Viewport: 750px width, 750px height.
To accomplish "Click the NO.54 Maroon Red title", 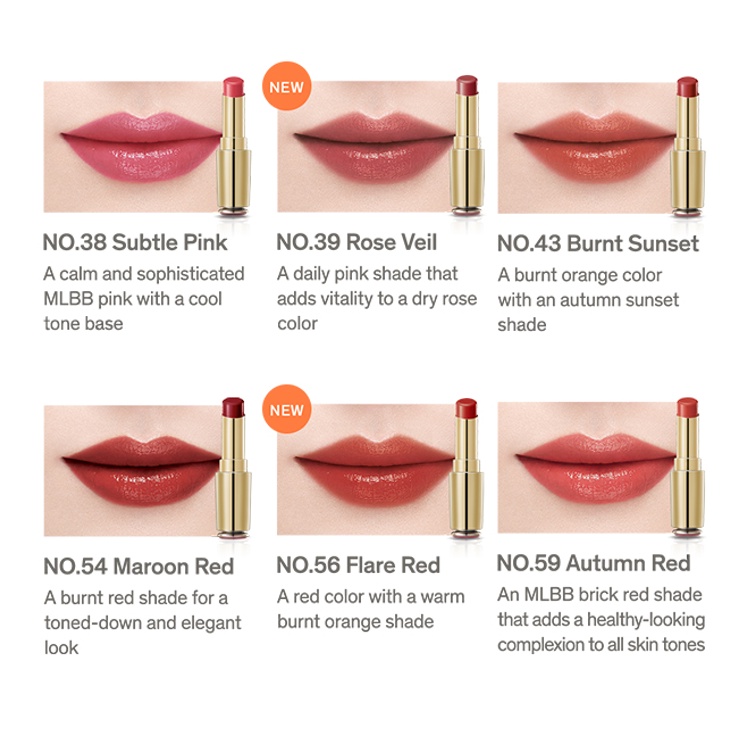I will 139,566.
